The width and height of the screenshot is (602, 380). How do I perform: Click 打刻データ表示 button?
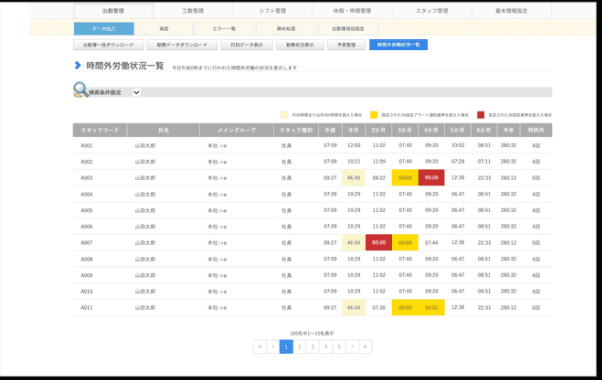tap(246, 45)
